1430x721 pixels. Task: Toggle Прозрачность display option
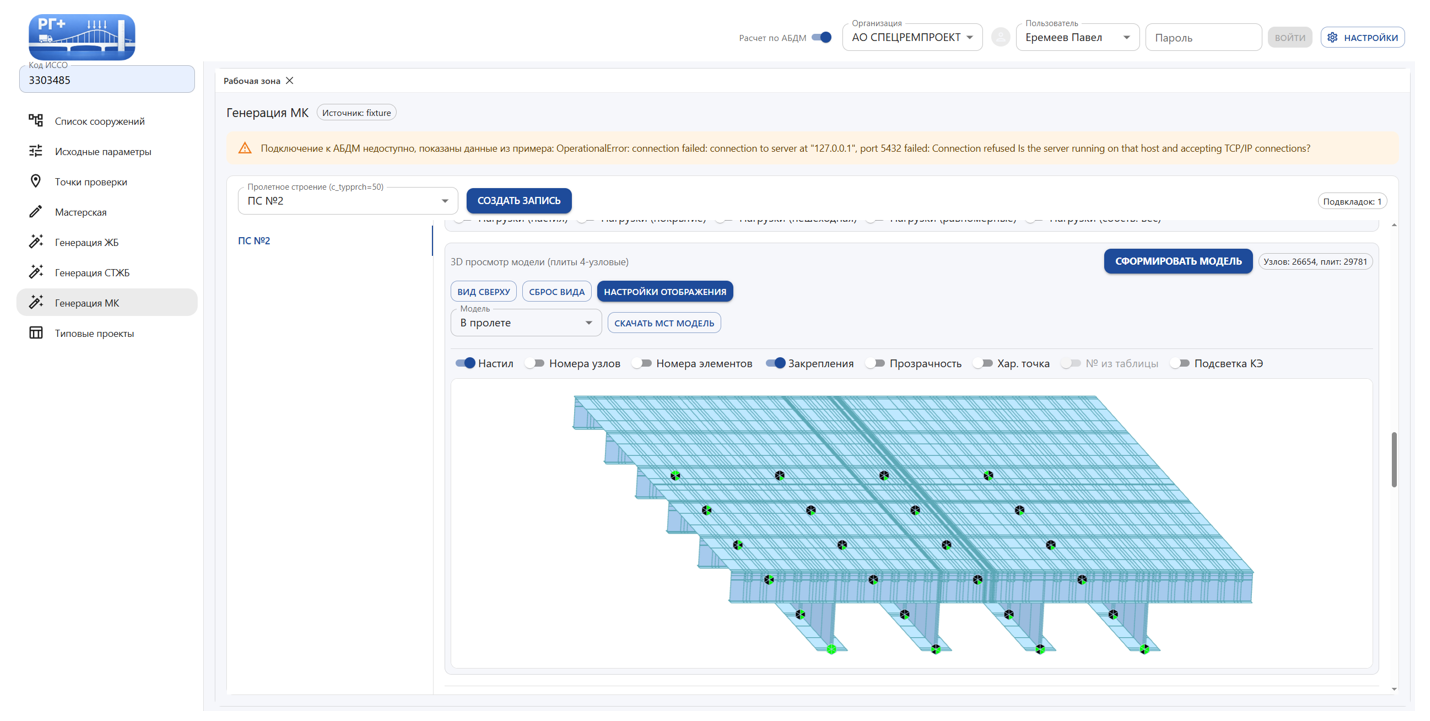(876, 364)
